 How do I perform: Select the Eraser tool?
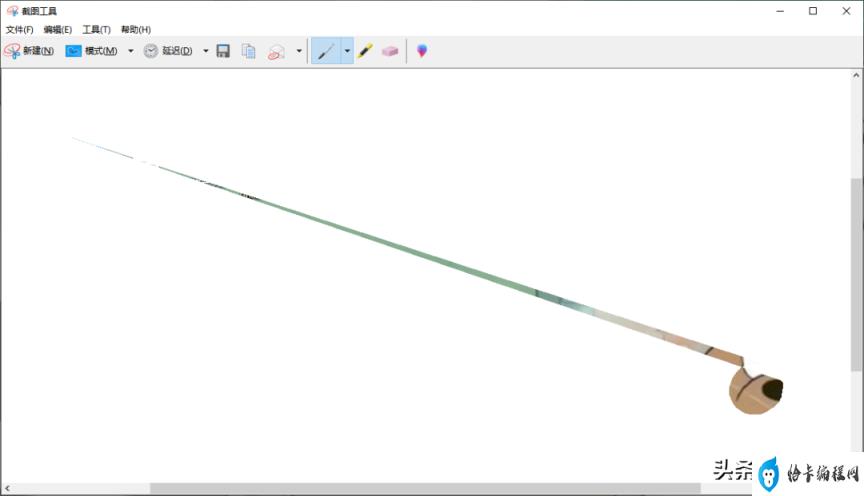[390, 51]
